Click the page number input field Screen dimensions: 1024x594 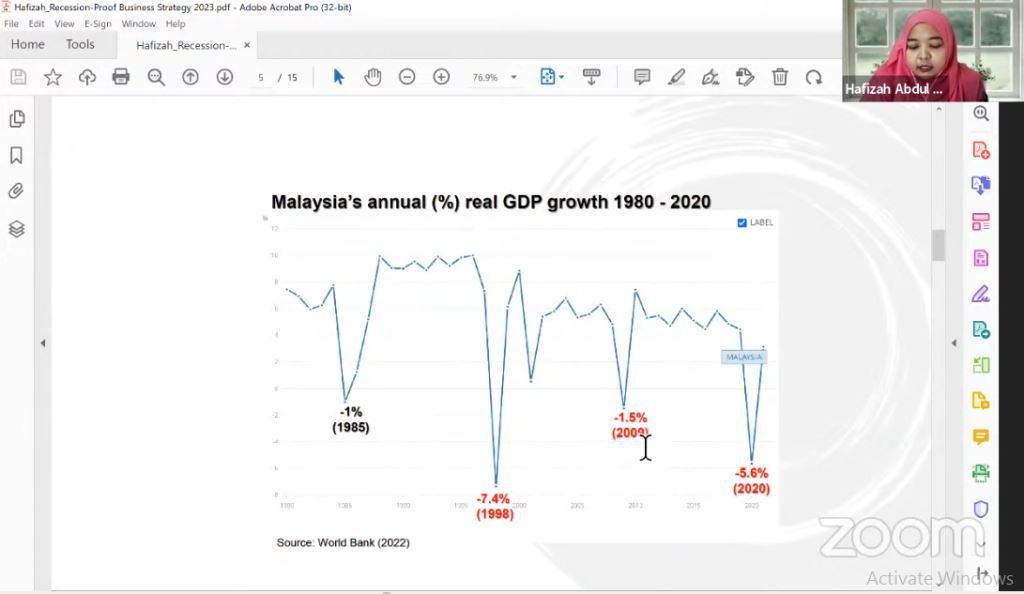[x=261, y=77]
